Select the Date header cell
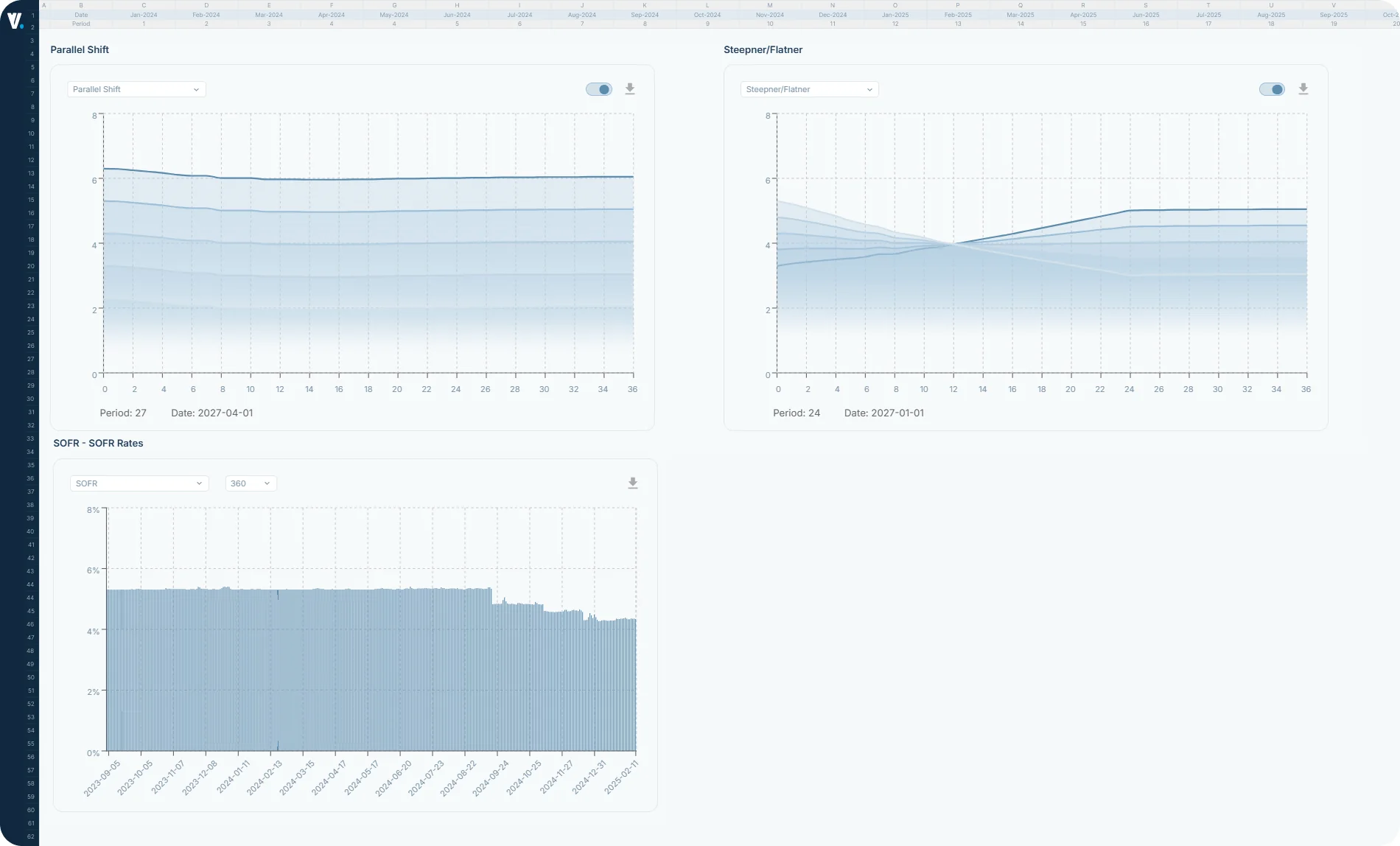The width and height of the screenshot is (1400, 846). tap(81, 14)
